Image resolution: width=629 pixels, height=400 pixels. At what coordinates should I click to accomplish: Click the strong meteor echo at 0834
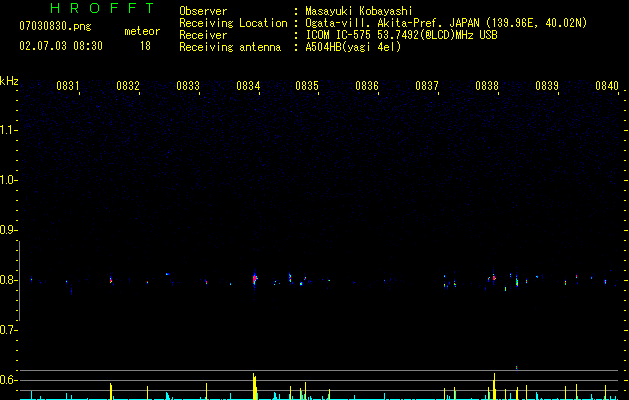pyautogui.click(x=255, y=278)
